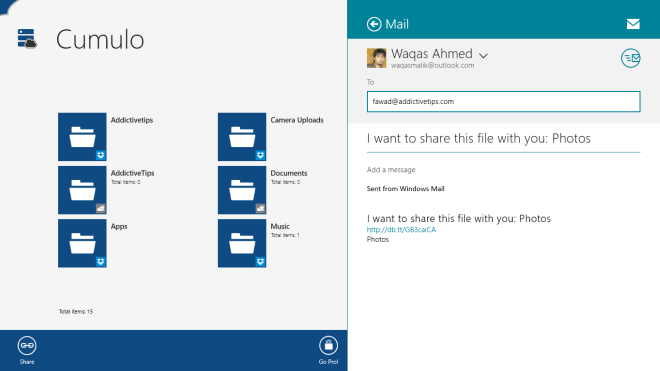Send the email with the send icon
Image resolution: width=660 pixels, height=371 pixels.
pos(631,58)
